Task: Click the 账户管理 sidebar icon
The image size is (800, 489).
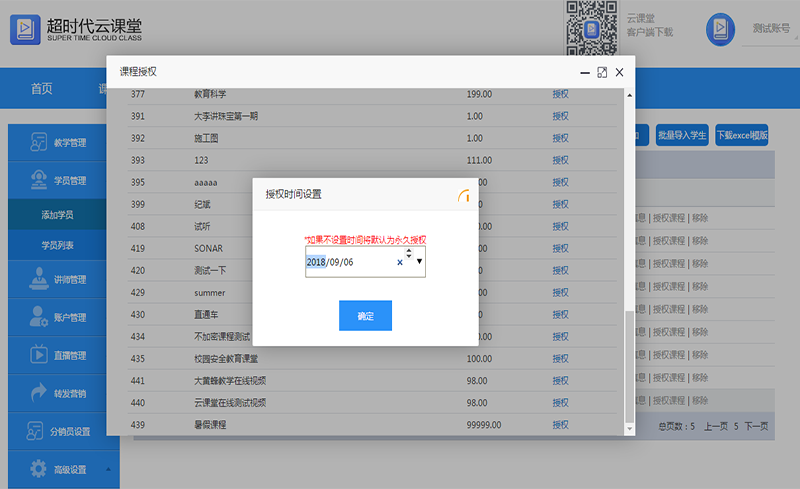Action: tap(39, 318)
